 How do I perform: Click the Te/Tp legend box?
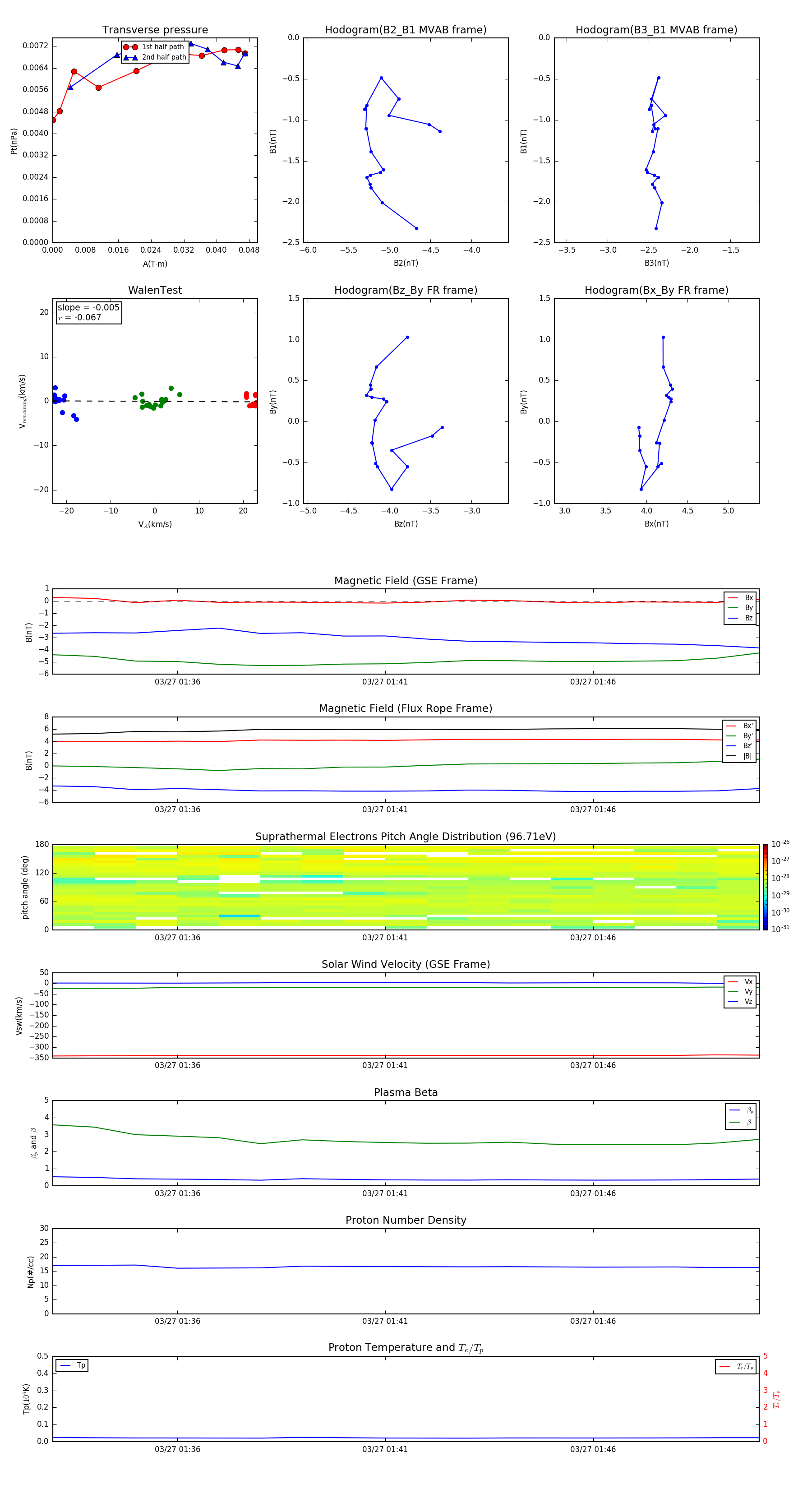pos(735,1366)
